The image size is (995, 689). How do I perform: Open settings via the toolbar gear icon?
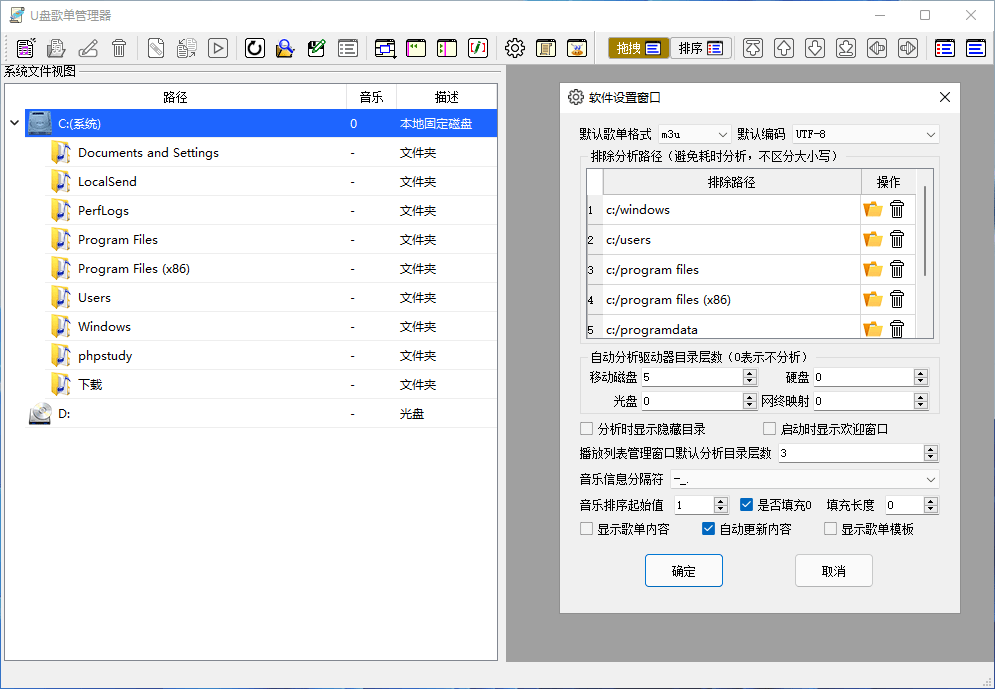click(x=515, y=48)
